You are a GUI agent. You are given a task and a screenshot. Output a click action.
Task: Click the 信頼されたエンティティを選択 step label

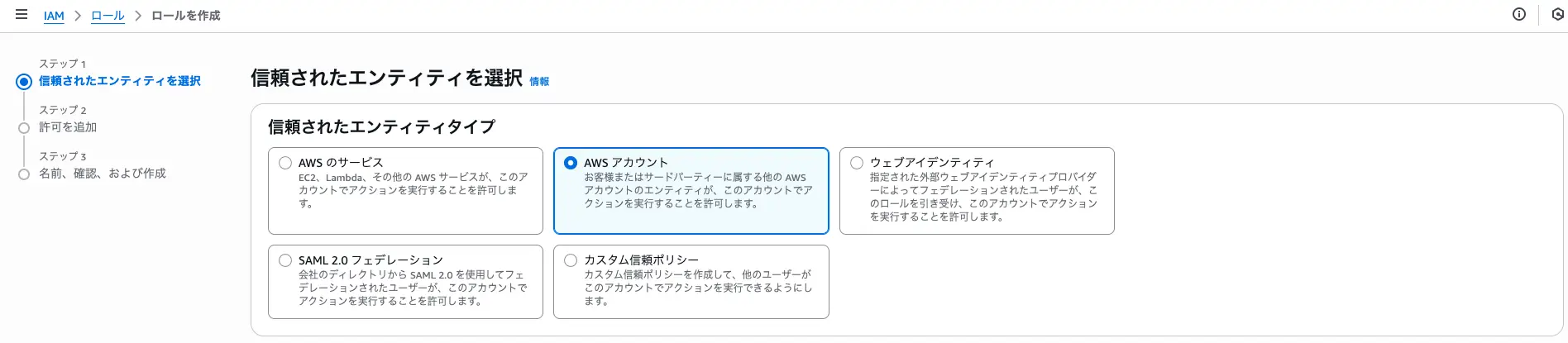(x=120, y=81)
